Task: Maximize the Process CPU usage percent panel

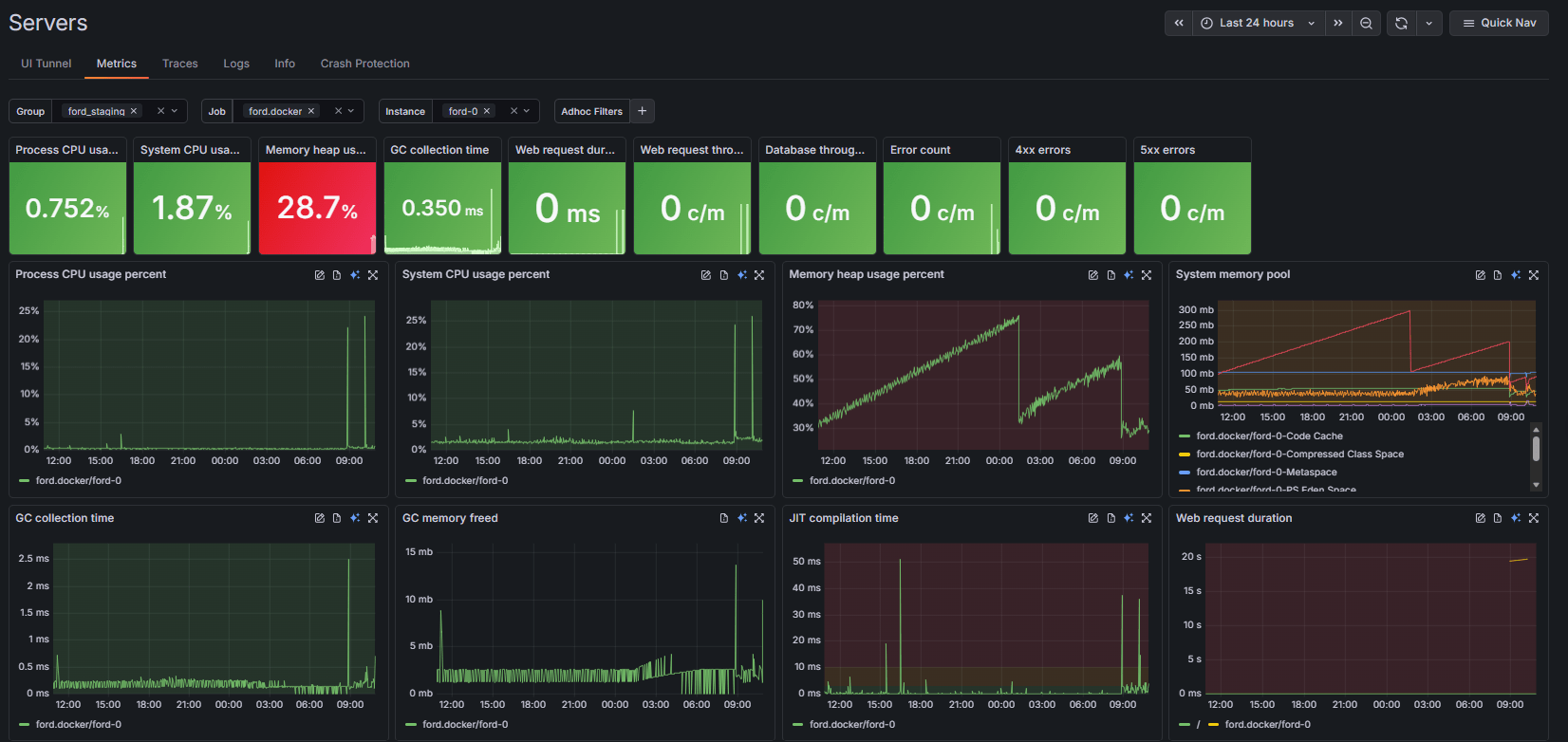Action: [x=373, y=275]
